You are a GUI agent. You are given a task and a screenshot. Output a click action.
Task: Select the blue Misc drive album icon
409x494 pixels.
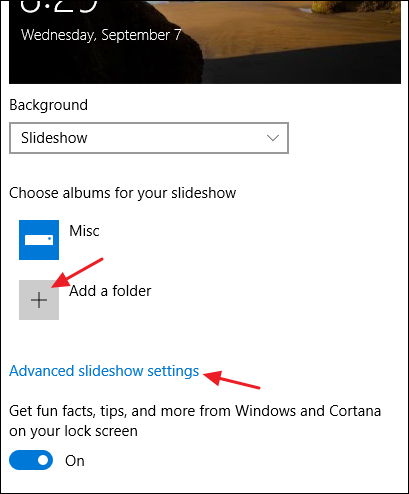pos(39,240)
